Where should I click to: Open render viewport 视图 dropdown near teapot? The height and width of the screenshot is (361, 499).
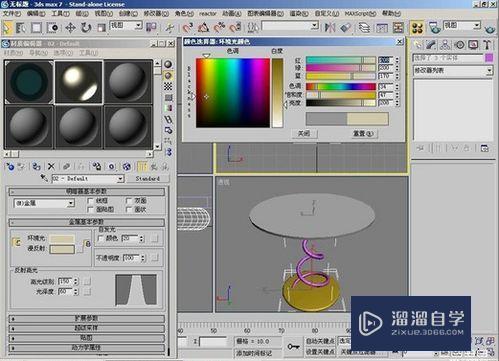pyautogui.click(x=462, y=25)
